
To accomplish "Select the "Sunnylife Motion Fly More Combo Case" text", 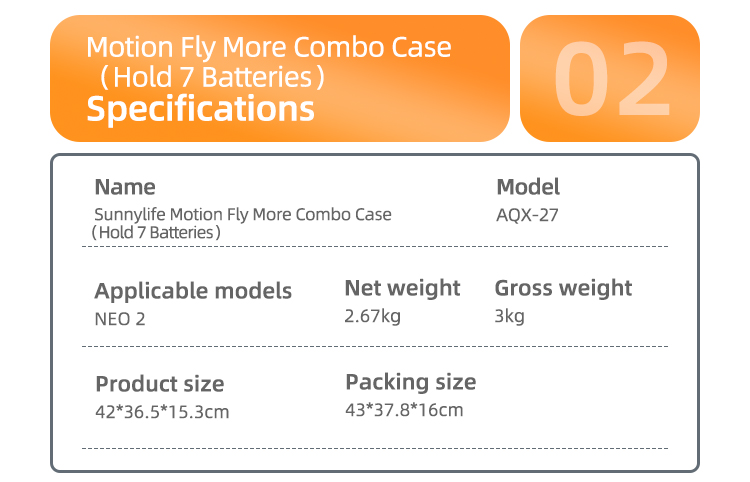I will 243,214.
